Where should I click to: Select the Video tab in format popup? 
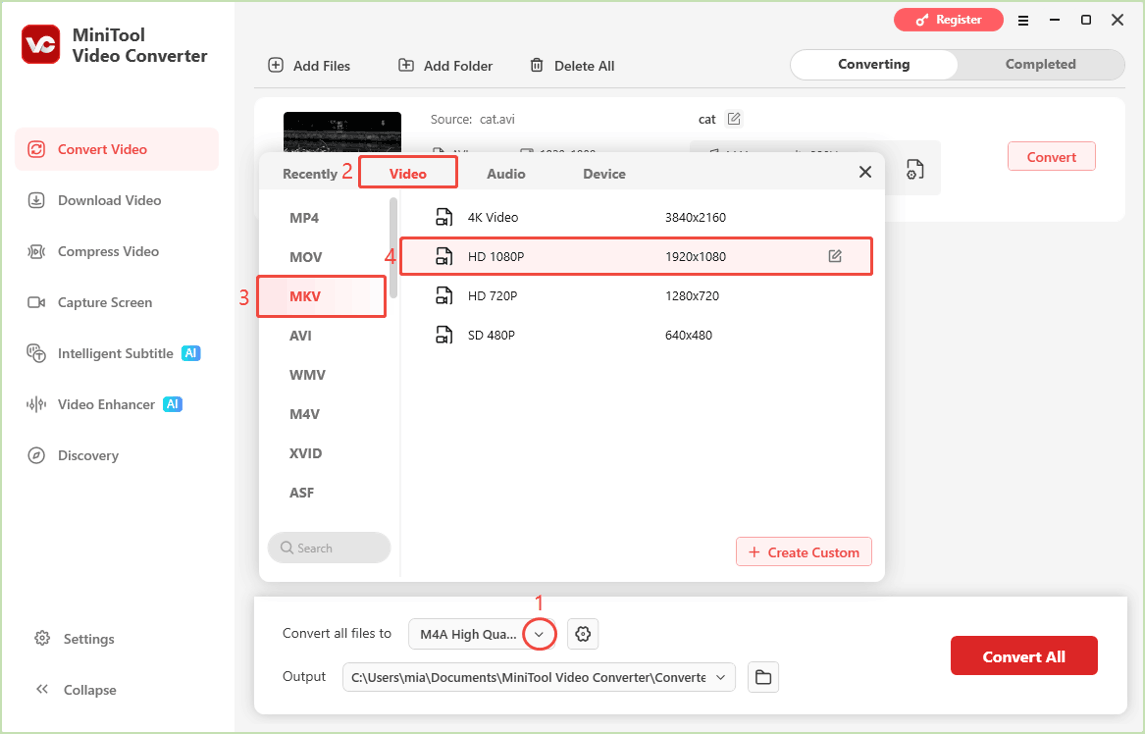click(407, 174)
